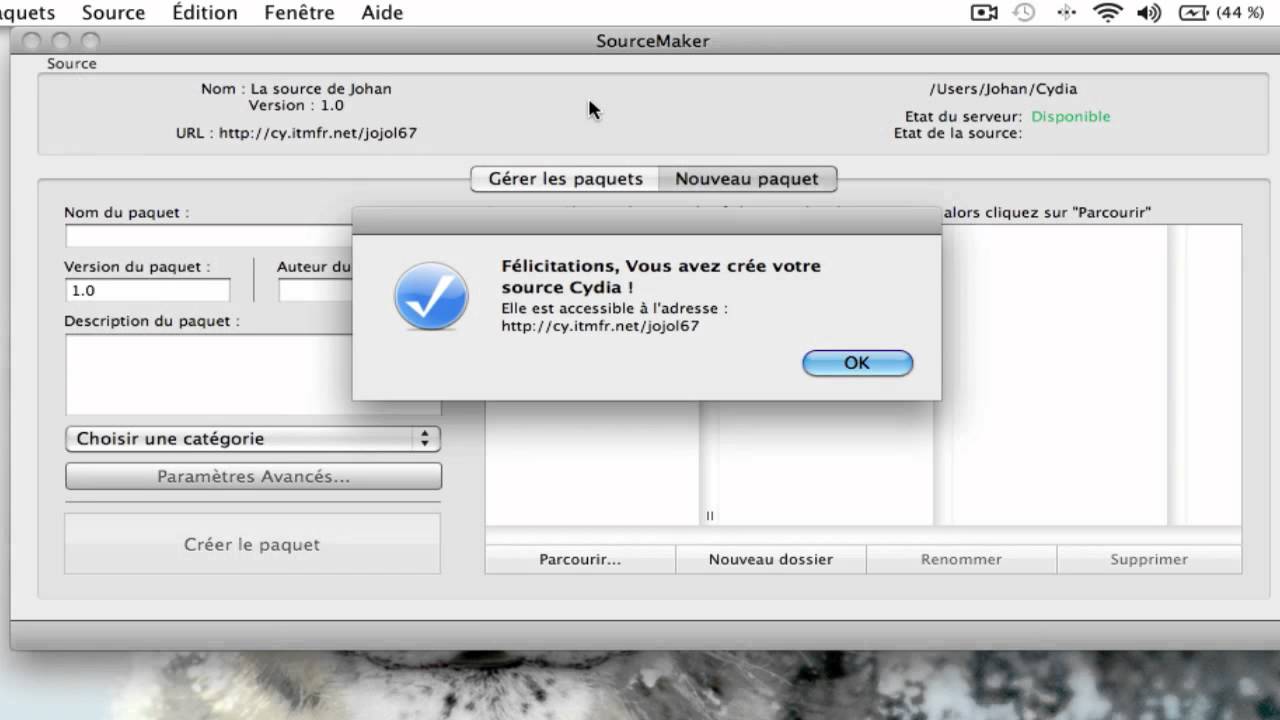1280x720 pixels.
Task: Create a Nouveau dossier
Action: tap(771, 559)
